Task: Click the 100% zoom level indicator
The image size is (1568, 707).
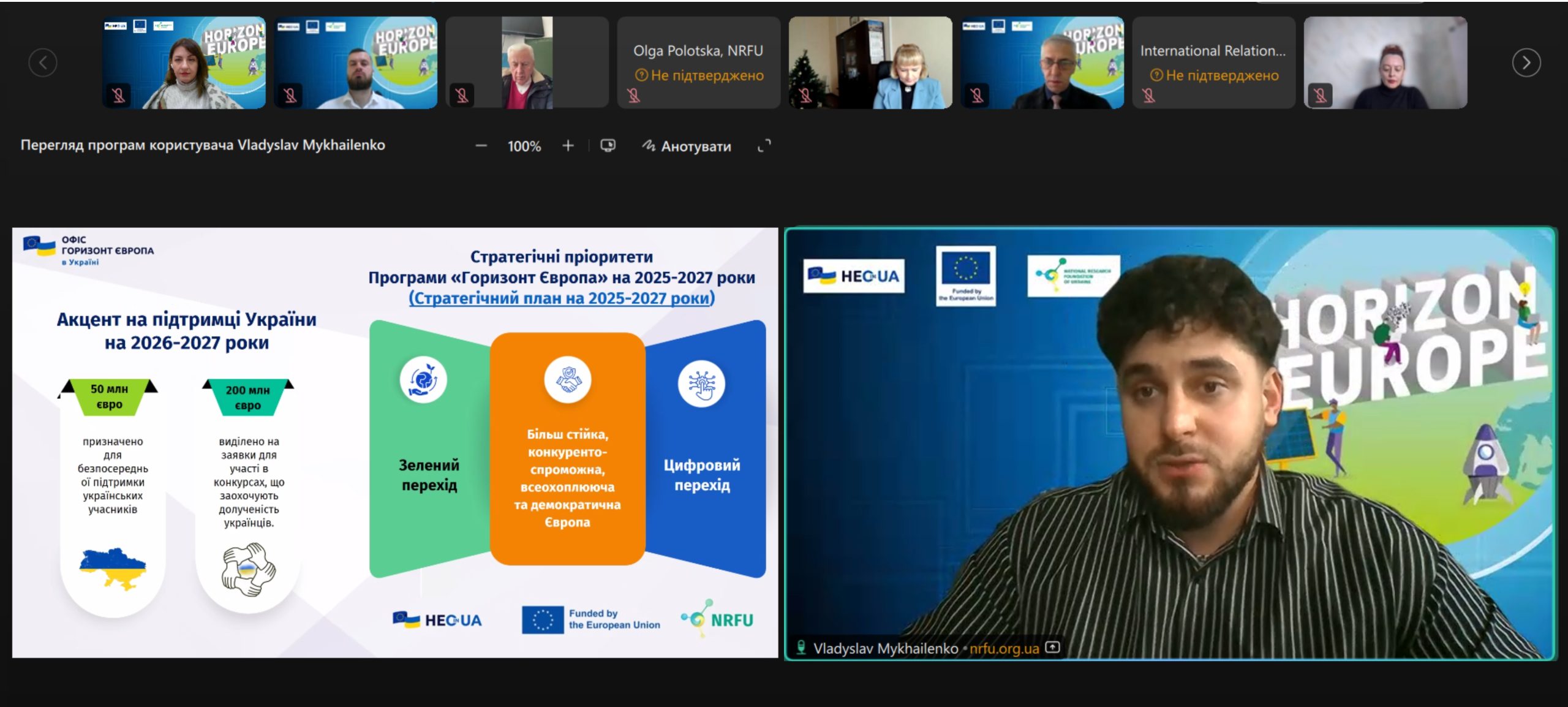Action: coord(524,146)
